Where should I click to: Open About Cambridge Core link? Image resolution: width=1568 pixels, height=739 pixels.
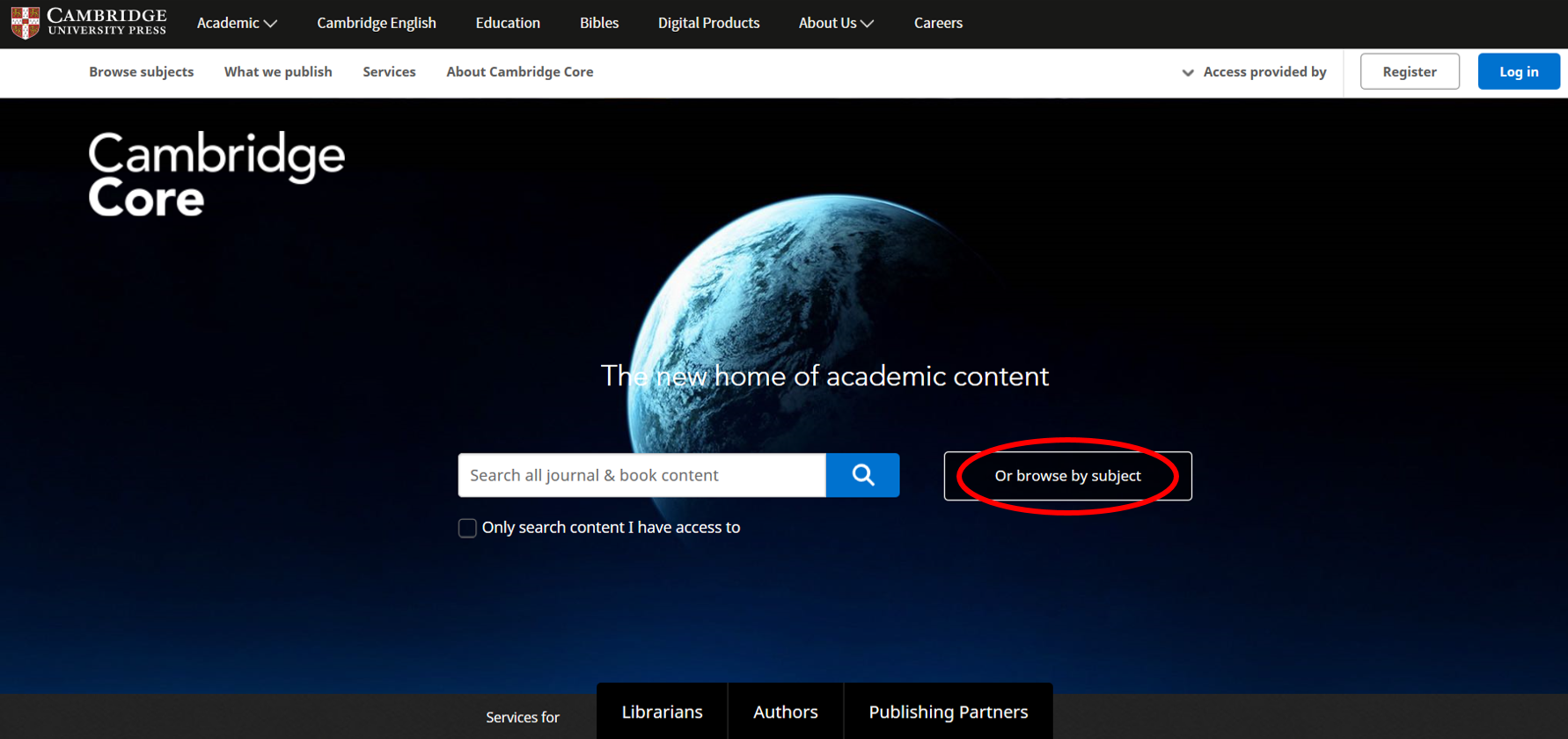pos(520,72)
